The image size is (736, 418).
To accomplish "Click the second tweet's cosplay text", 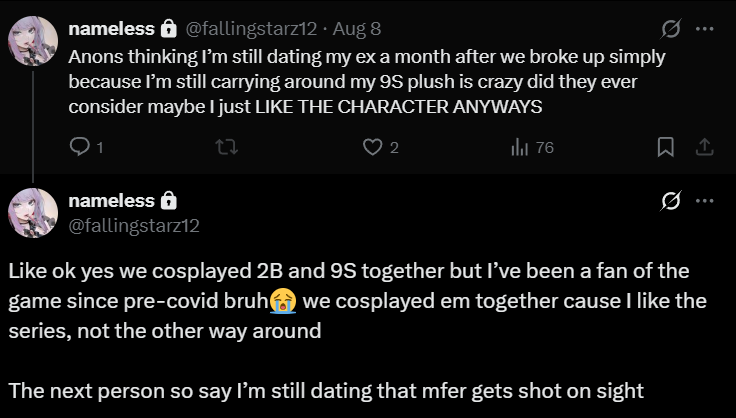I will pyautogui.click(x=360, y=300).
